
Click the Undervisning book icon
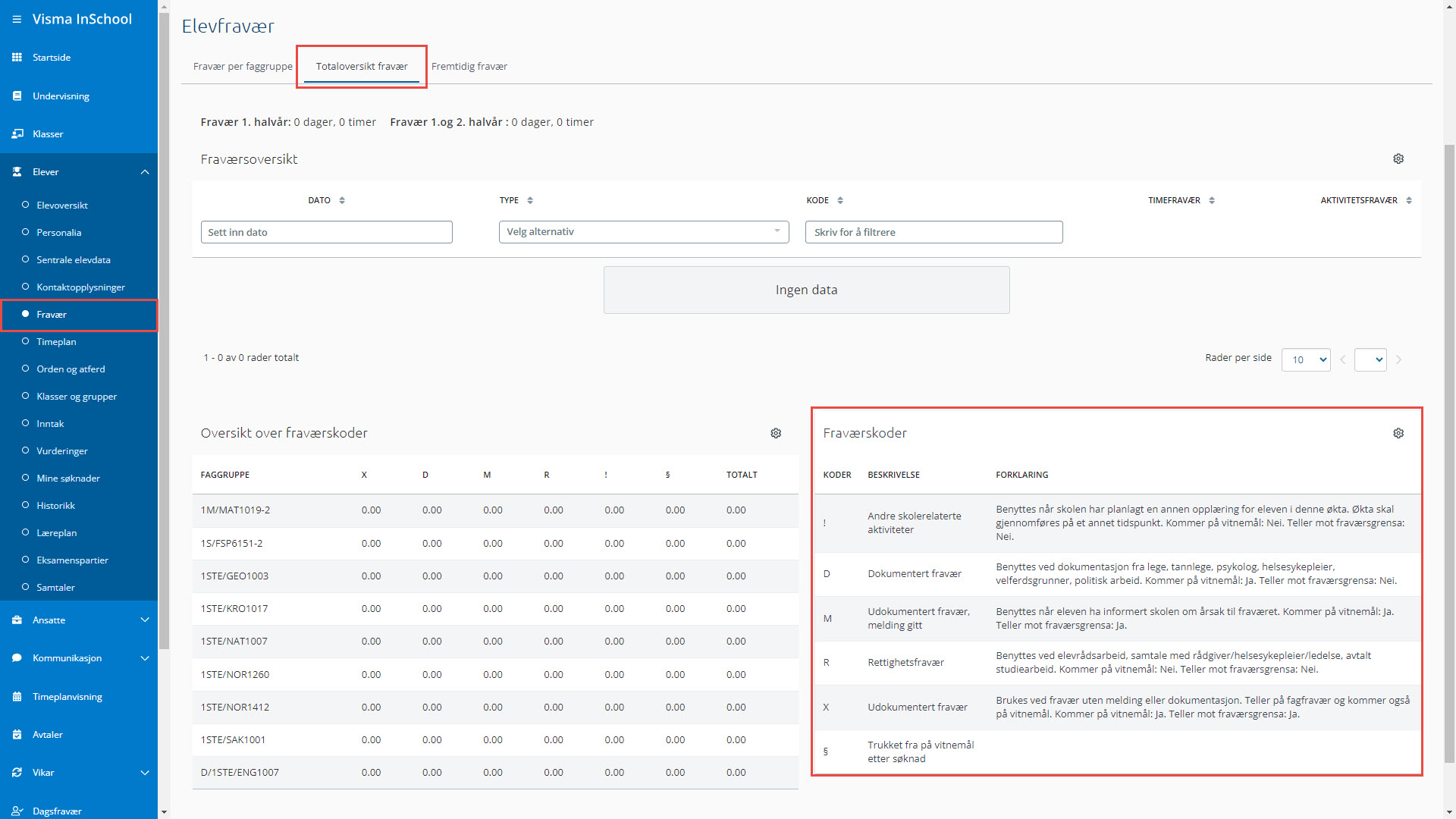17,96
